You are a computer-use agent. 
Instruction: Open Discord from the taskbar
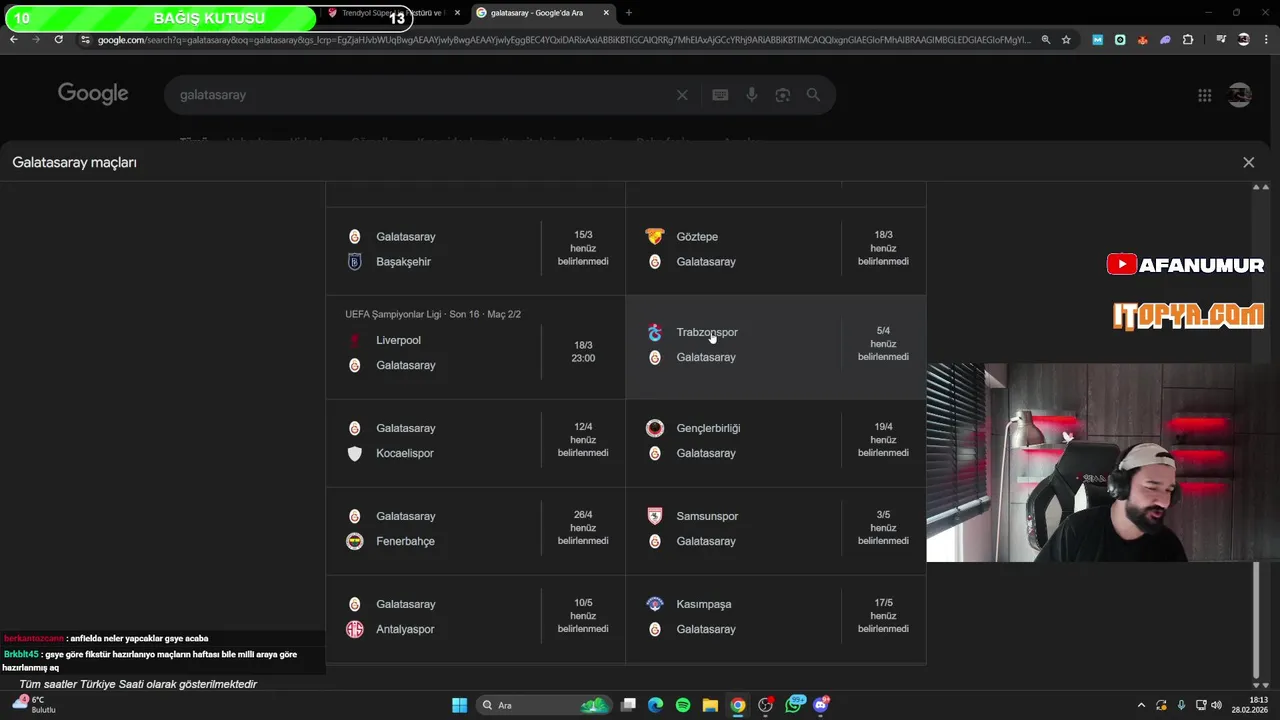coord(822,705)
